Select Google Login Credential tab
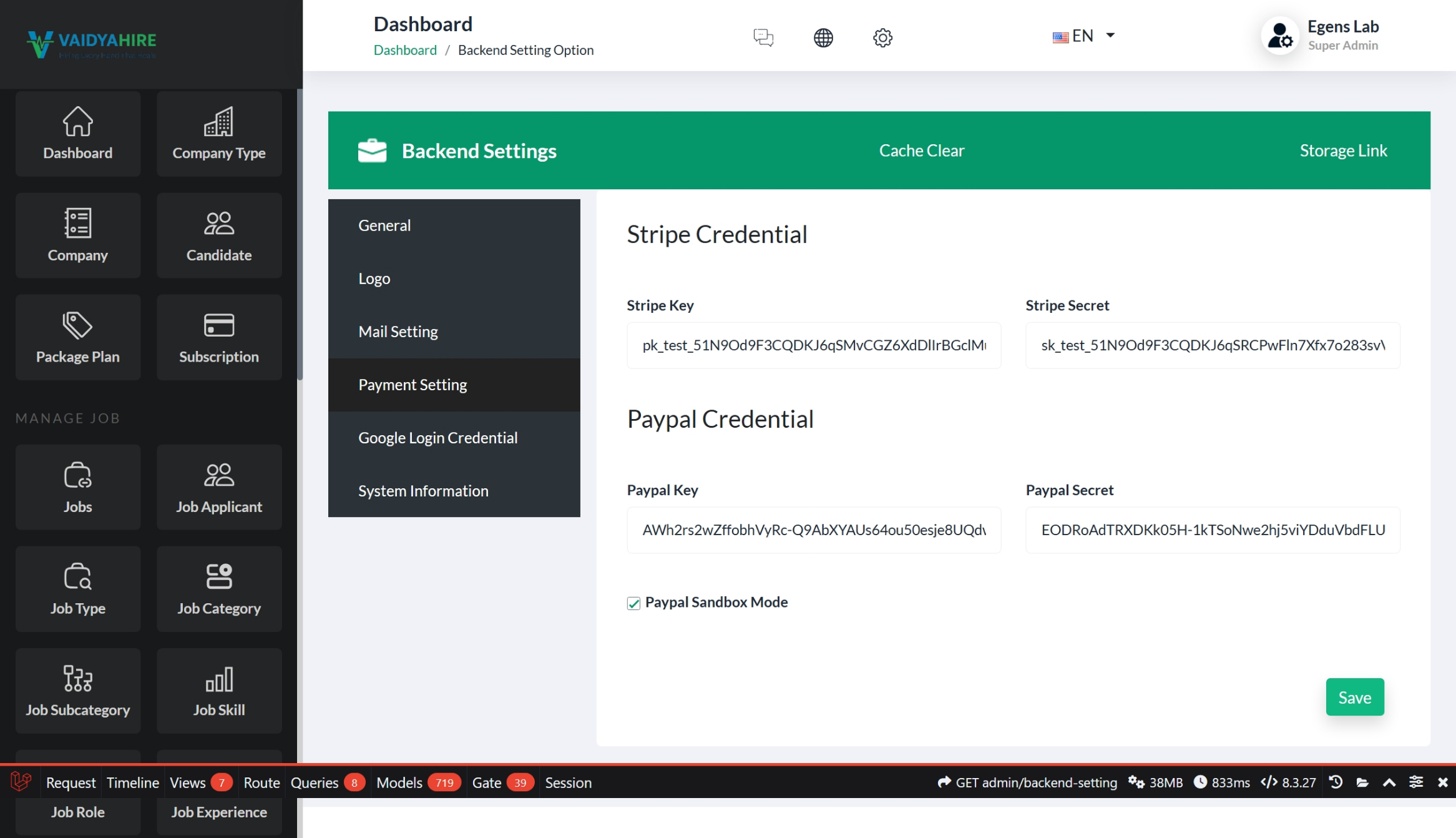 pos(437,438)
